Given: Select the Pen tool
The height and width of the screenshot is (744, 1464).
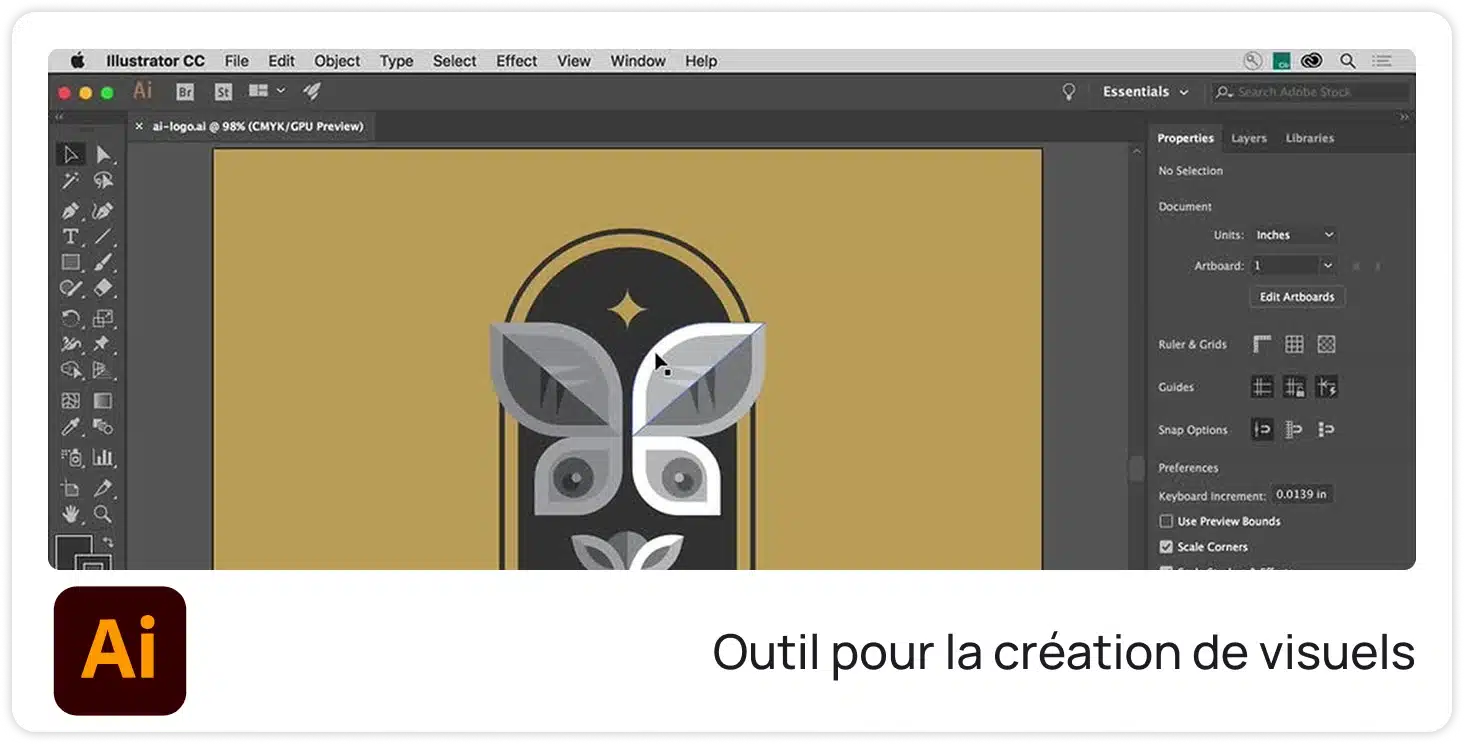Looking at the screenshot, I should (x=71, y=211).
